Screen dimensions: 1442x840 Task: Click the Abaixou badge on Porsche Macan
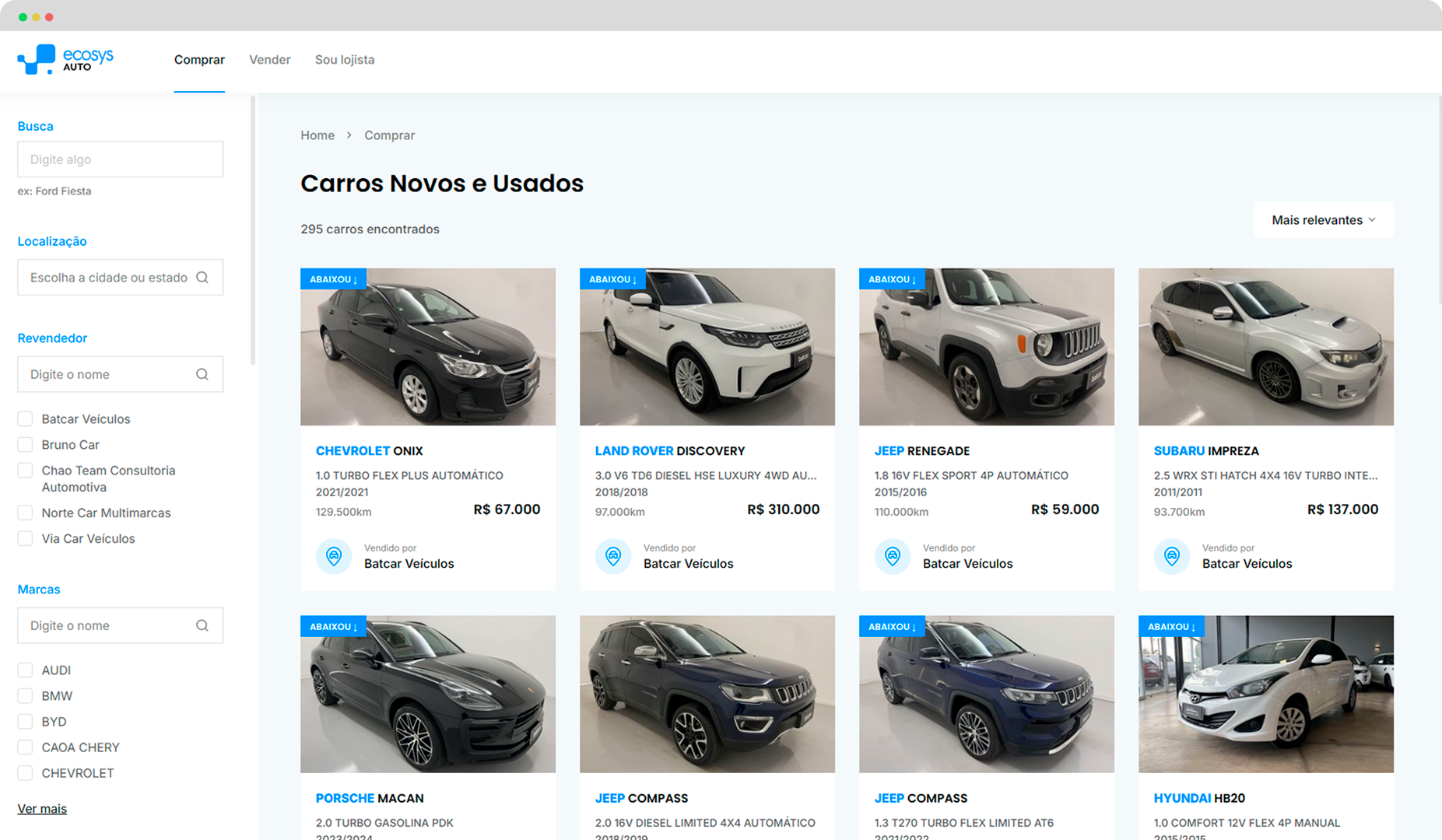click(333, 626)
